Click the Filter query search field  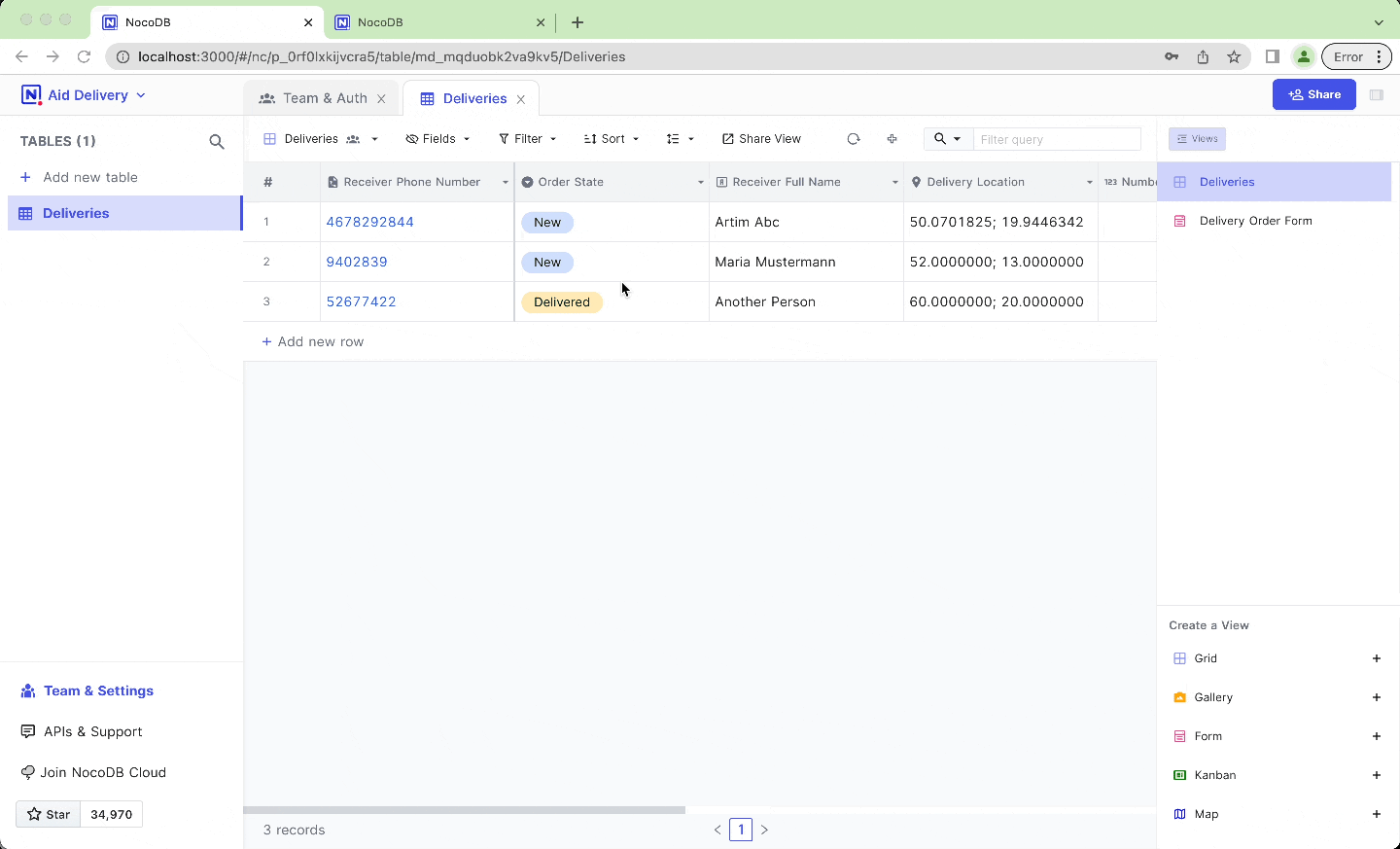pos(1057,139)
